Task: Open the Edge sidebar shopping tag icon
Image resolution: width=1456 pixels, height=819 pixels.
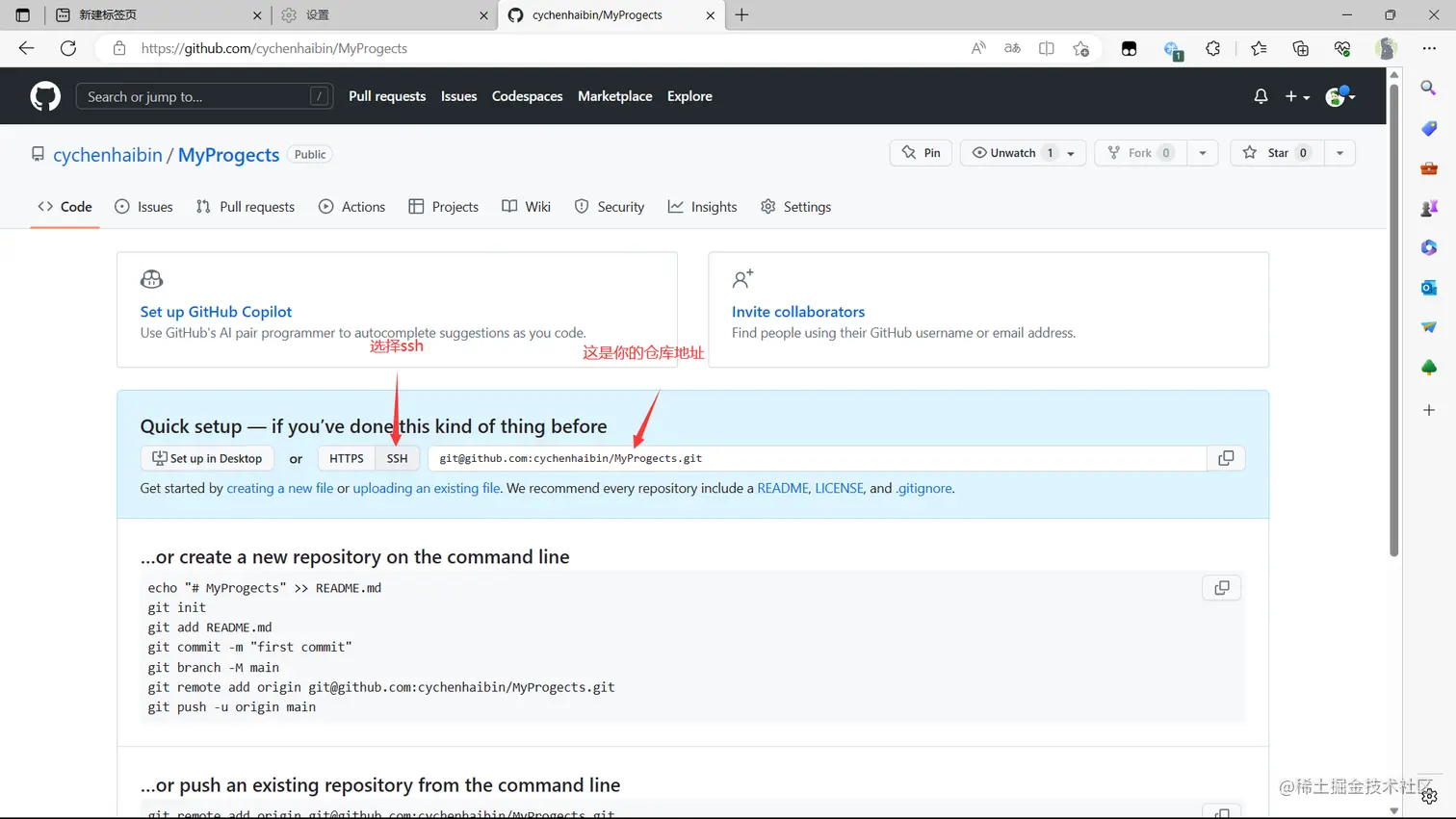Action: click(1429, 128)
